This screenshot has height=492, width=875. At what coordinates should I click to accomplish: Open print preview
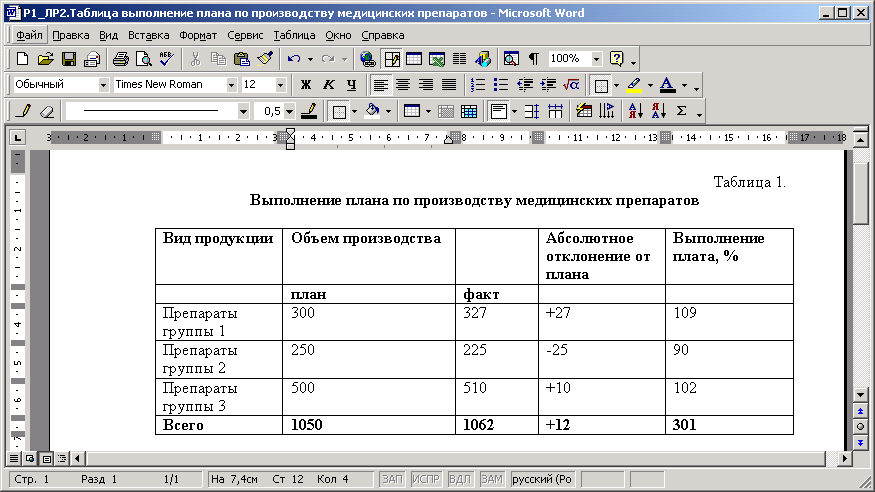(144, 59)
